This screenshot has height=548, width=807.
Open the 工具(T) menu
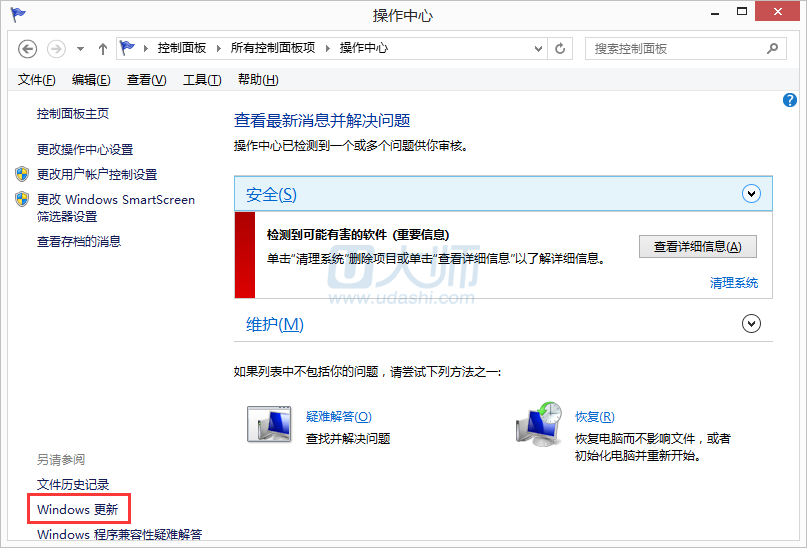click(x=202, y=80)
